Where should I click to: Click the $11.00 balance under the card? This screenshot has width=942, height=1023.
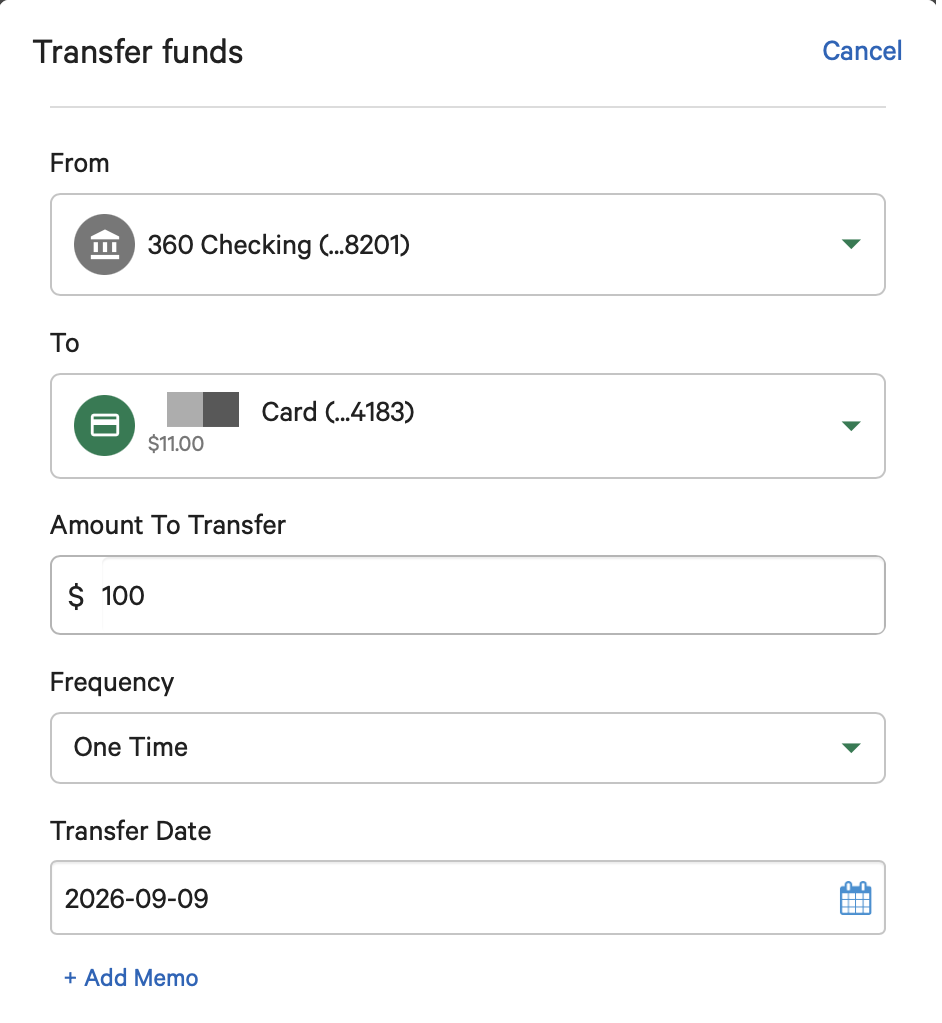point(175,444)
